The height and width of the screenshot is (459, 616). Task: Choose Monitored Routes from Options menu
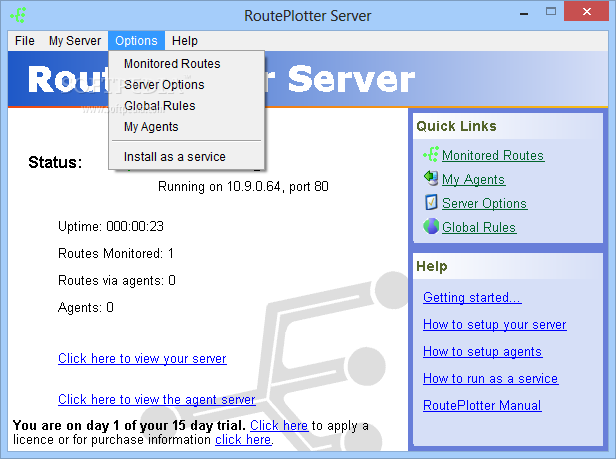click(187, 64)
